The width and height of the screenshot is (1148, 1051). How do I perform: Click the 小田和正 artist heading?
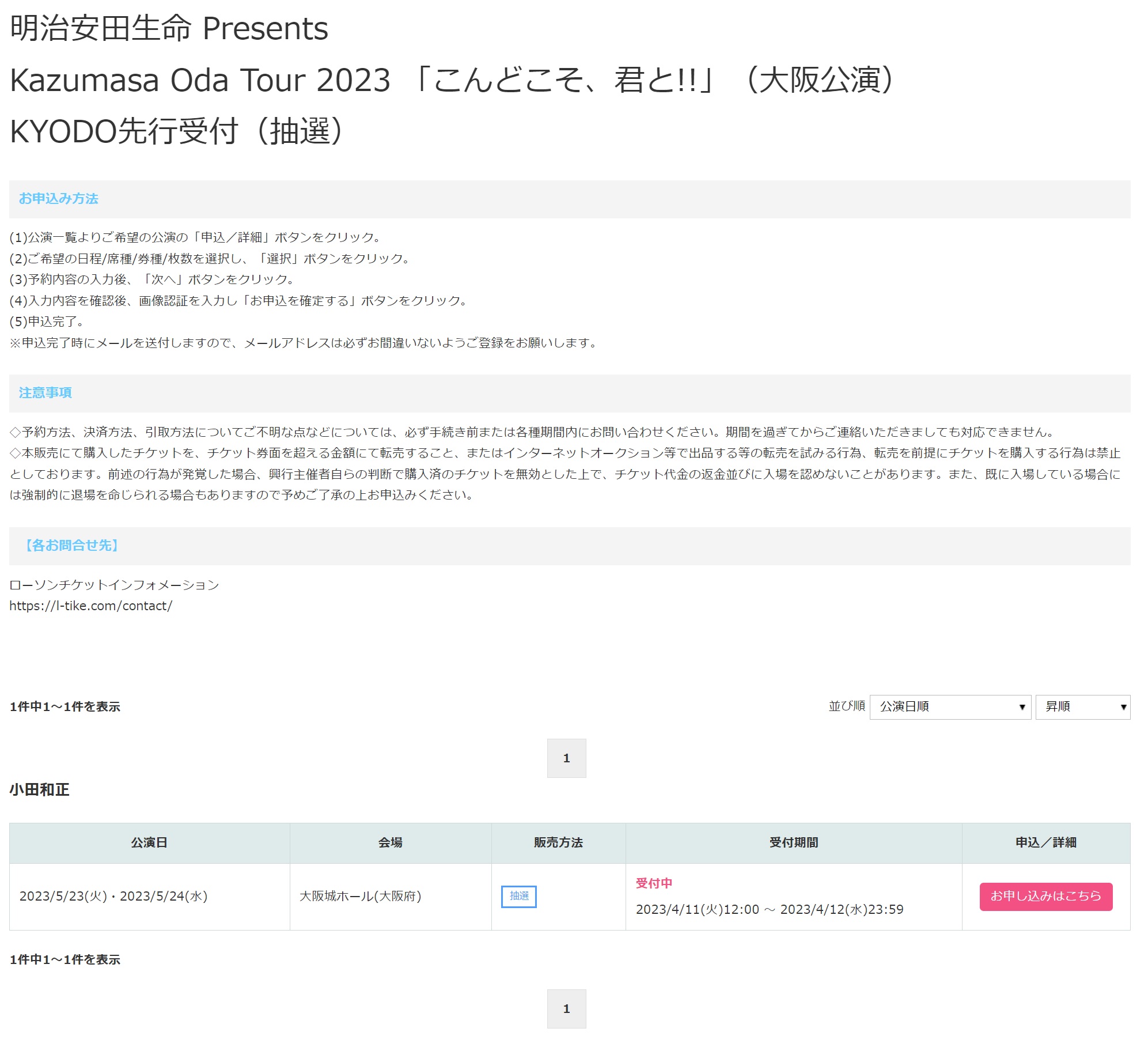[40, 789]
